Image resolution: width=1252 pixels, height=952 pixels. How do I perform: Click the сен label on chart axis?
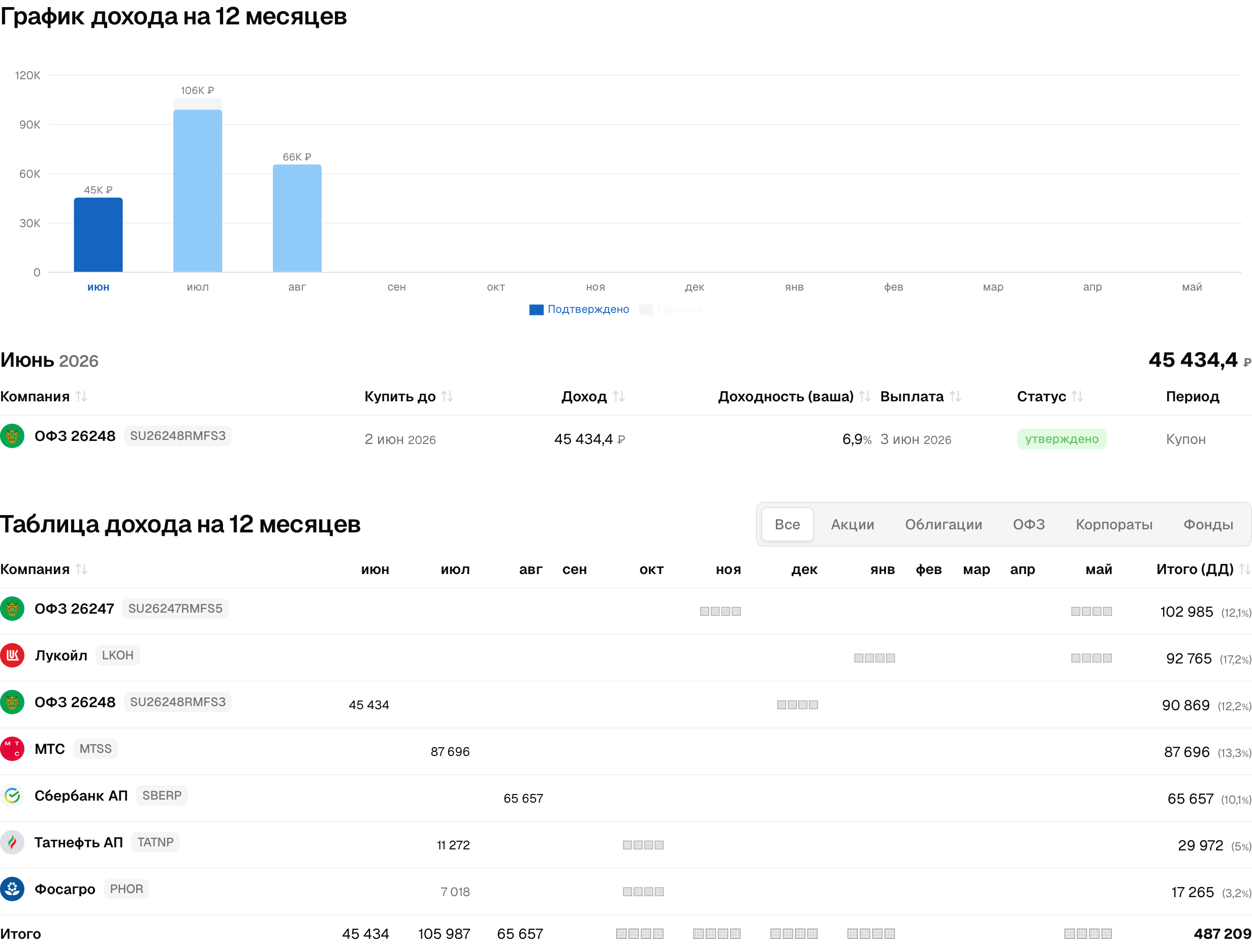397,288
